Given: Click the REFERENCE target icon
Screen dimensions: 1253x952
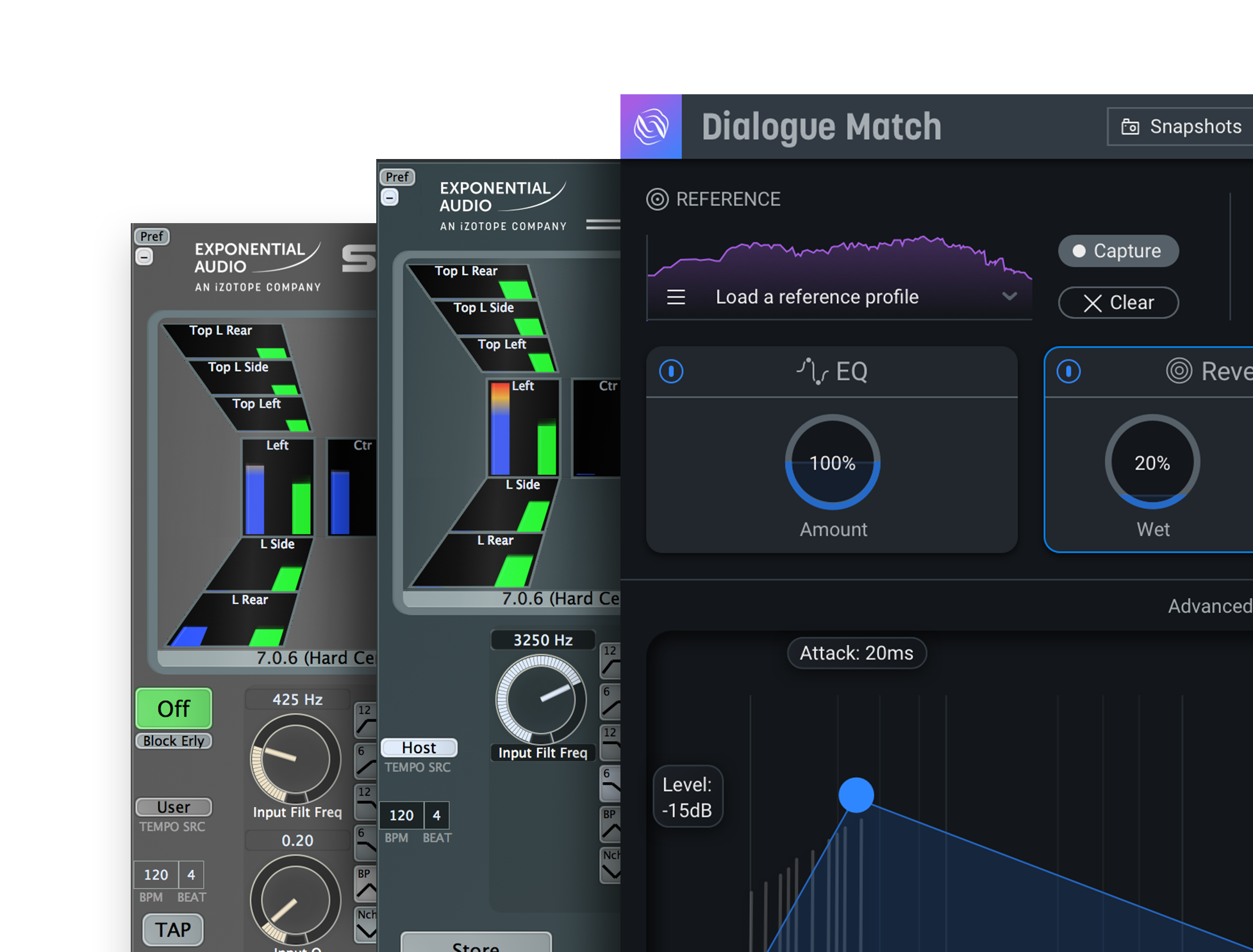Looking at the screenshot, I should coord(657,199).
